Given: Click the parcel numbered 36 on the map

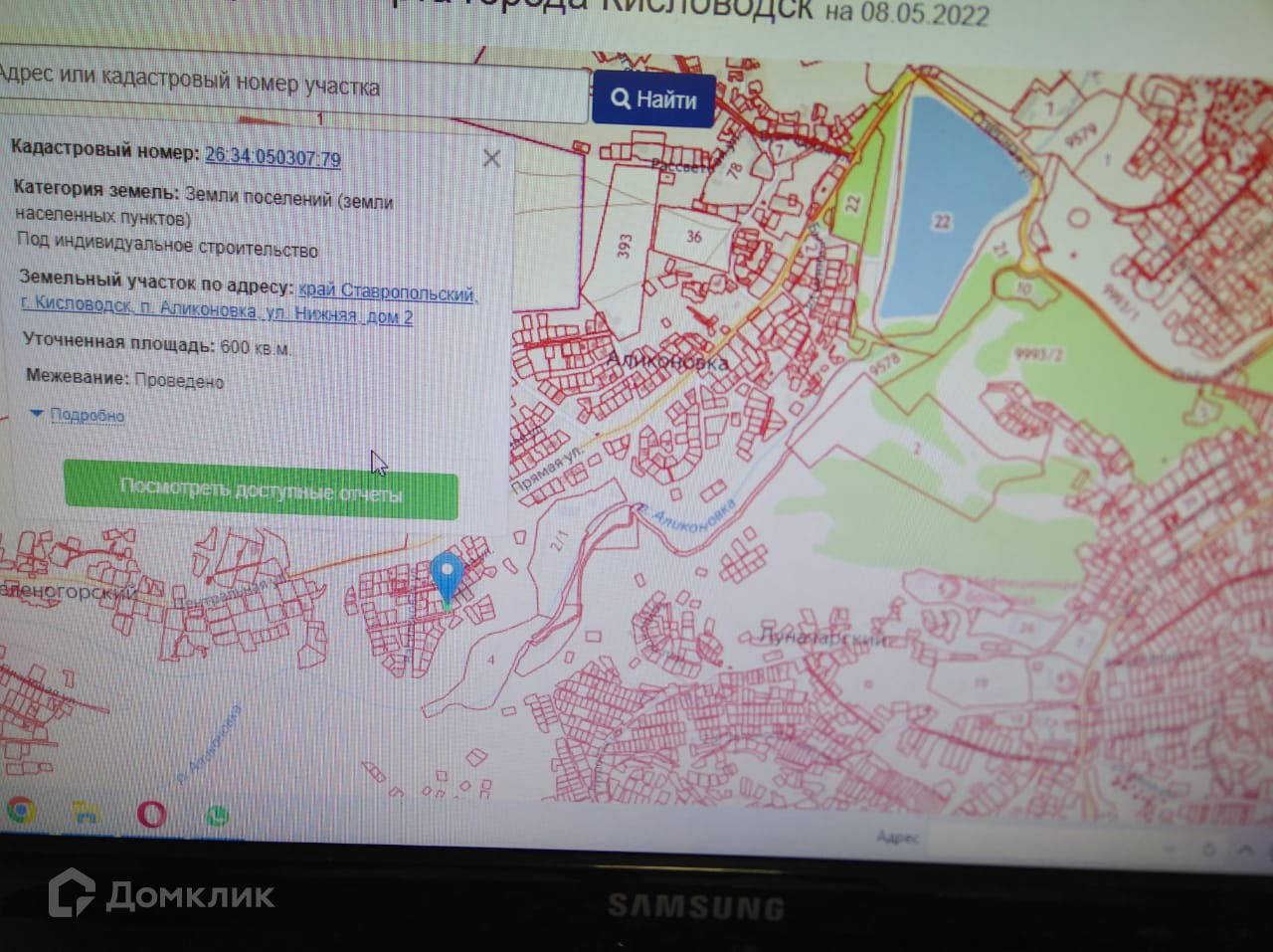Looking at the screenshot, I should [x=694, y=237].
